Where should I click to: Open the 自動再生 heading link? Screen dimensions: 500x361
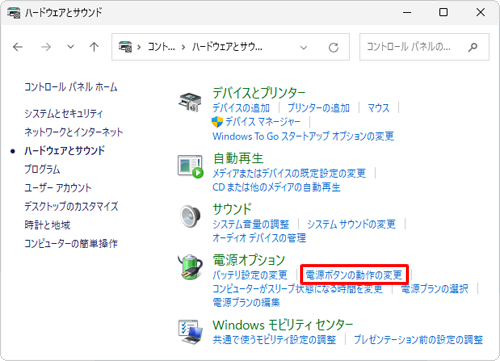point(238,158)
